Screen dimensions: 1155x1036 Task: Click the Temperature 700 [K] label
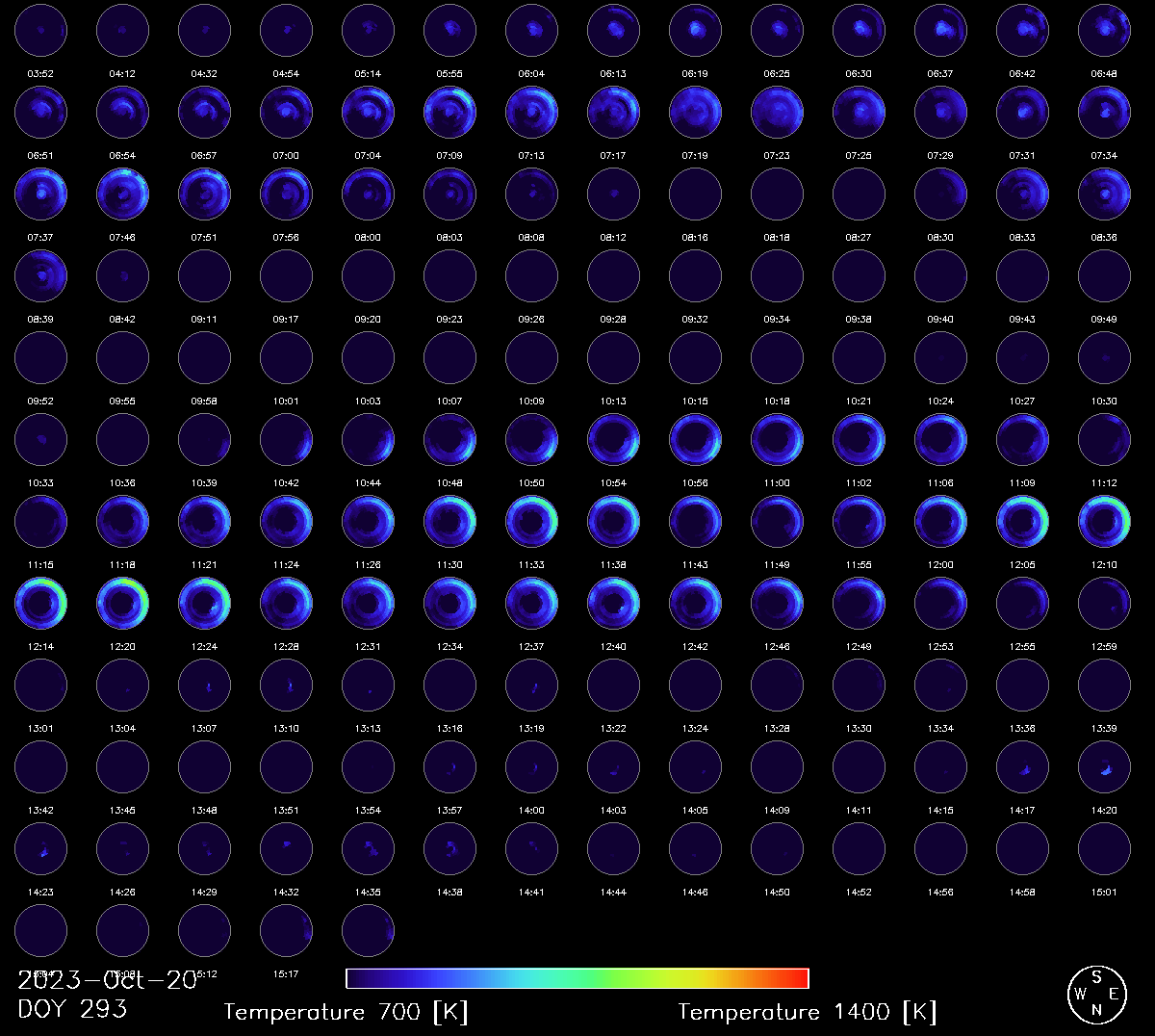(x=346, y=1012)
